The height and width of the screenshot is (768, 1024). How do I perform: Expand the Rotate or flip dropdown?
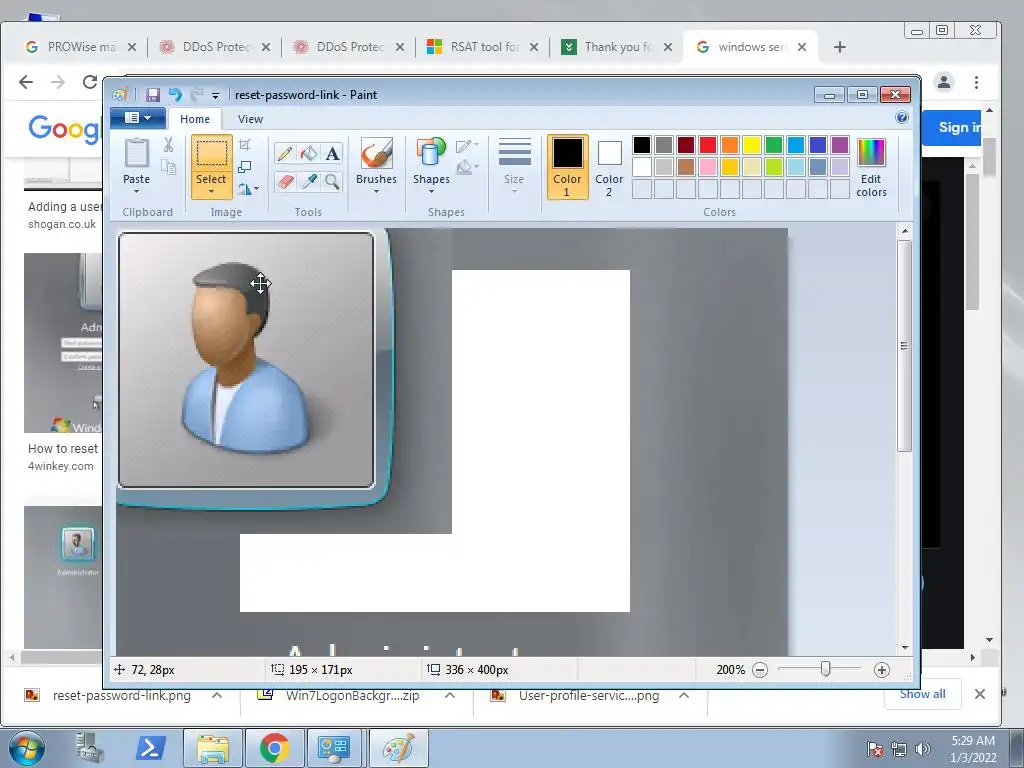tap(248, 189)
